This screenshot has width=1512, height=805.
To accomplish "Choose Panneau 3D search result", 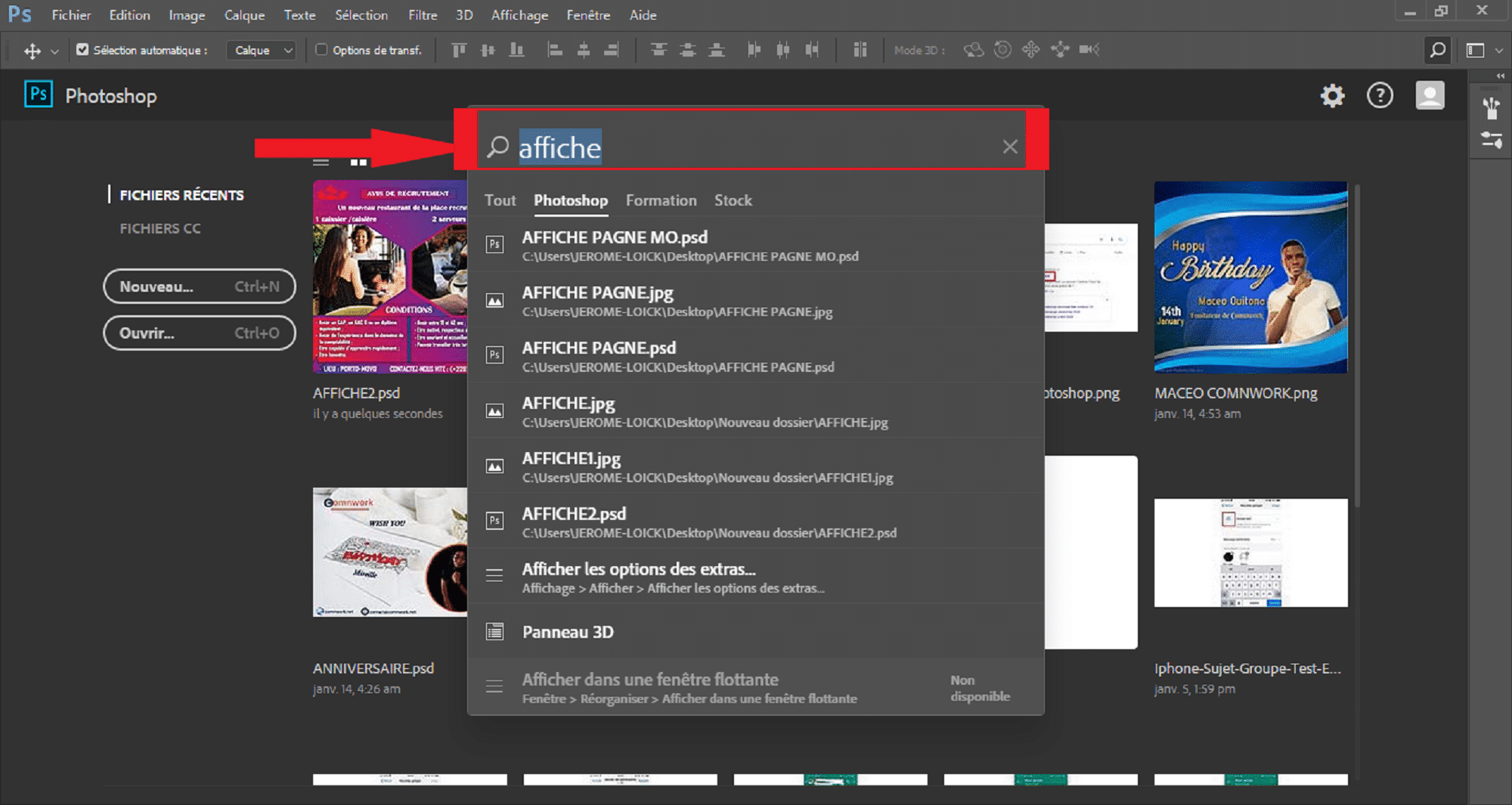I will (756, 631).
